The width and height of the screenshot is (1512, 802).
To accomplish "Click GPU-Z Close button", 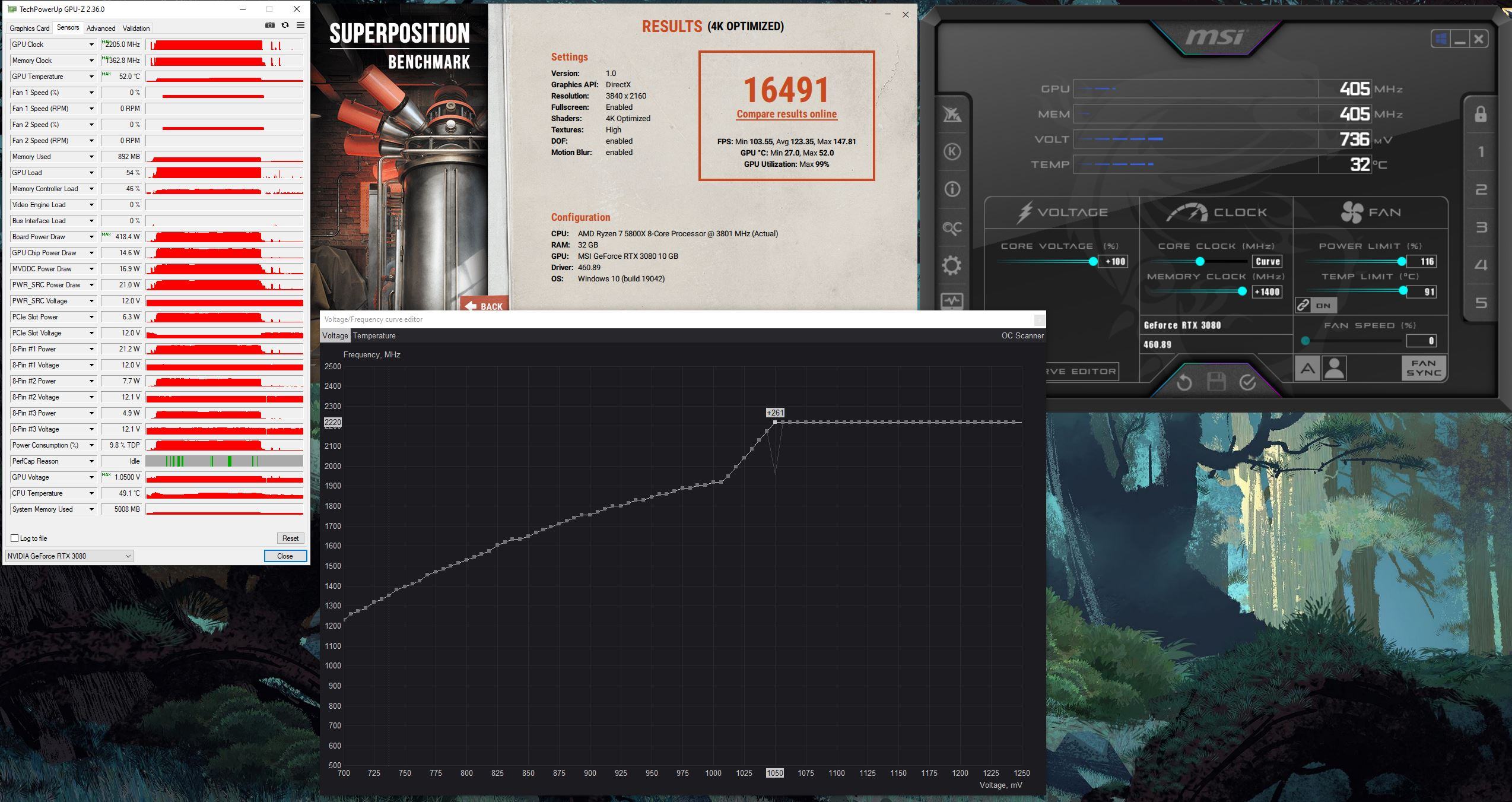I will [x=285, y=556].
